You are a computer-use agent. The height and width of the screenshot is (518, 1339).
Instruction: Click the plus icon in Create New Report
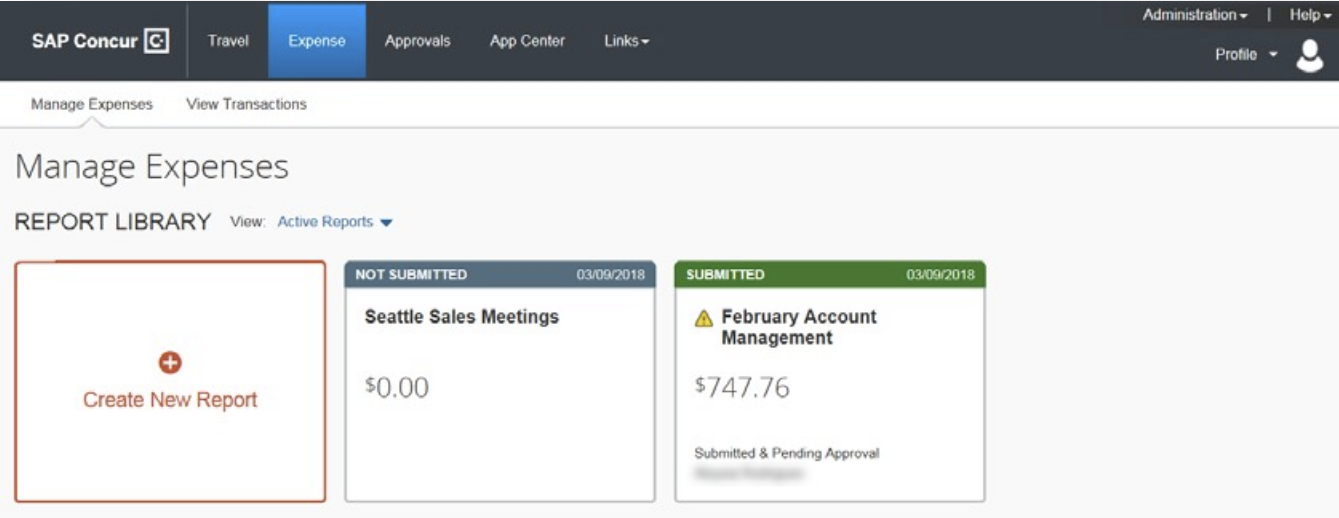click(170, 364)
